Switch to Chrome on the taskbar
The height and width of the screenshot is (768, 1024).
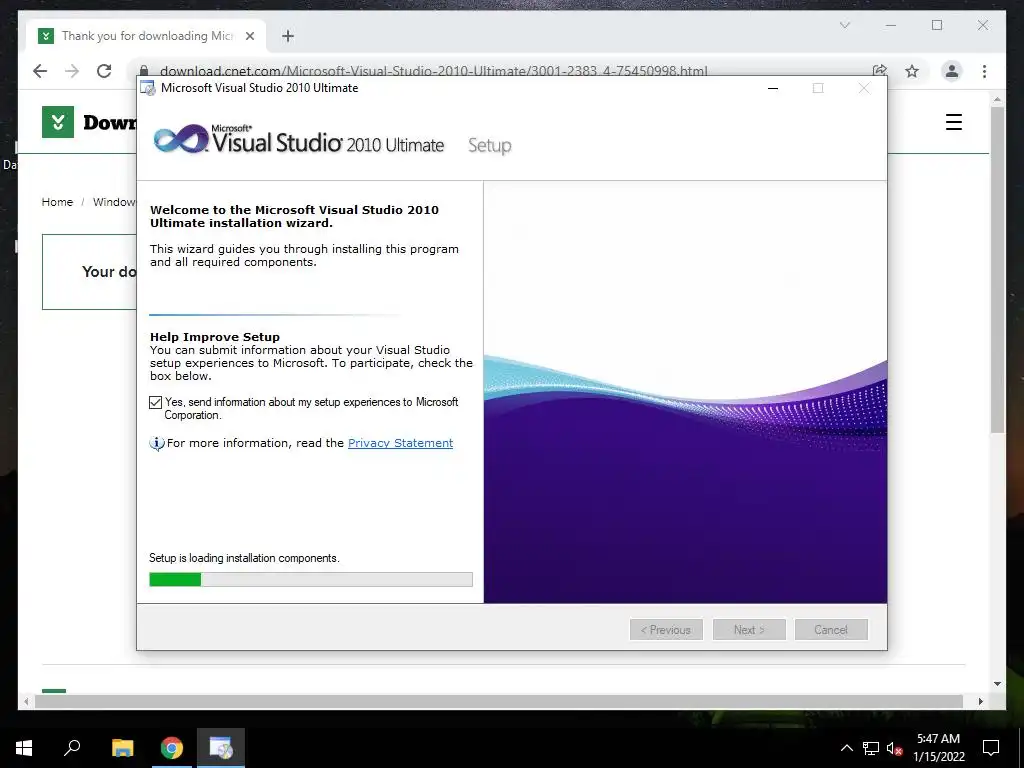172,748
